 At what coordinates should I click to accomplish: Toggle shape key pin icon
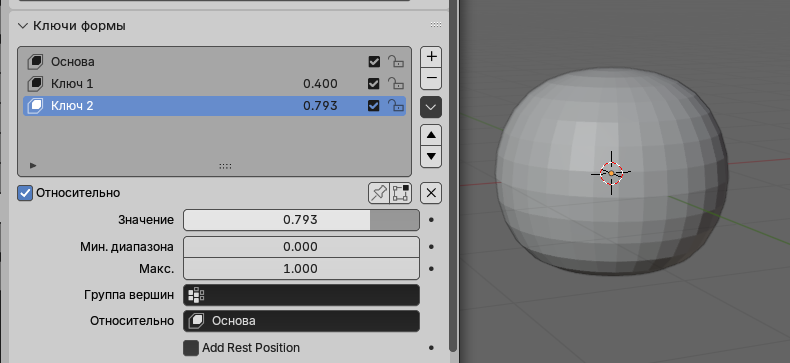pyautogui.click(x=378, y=193)
